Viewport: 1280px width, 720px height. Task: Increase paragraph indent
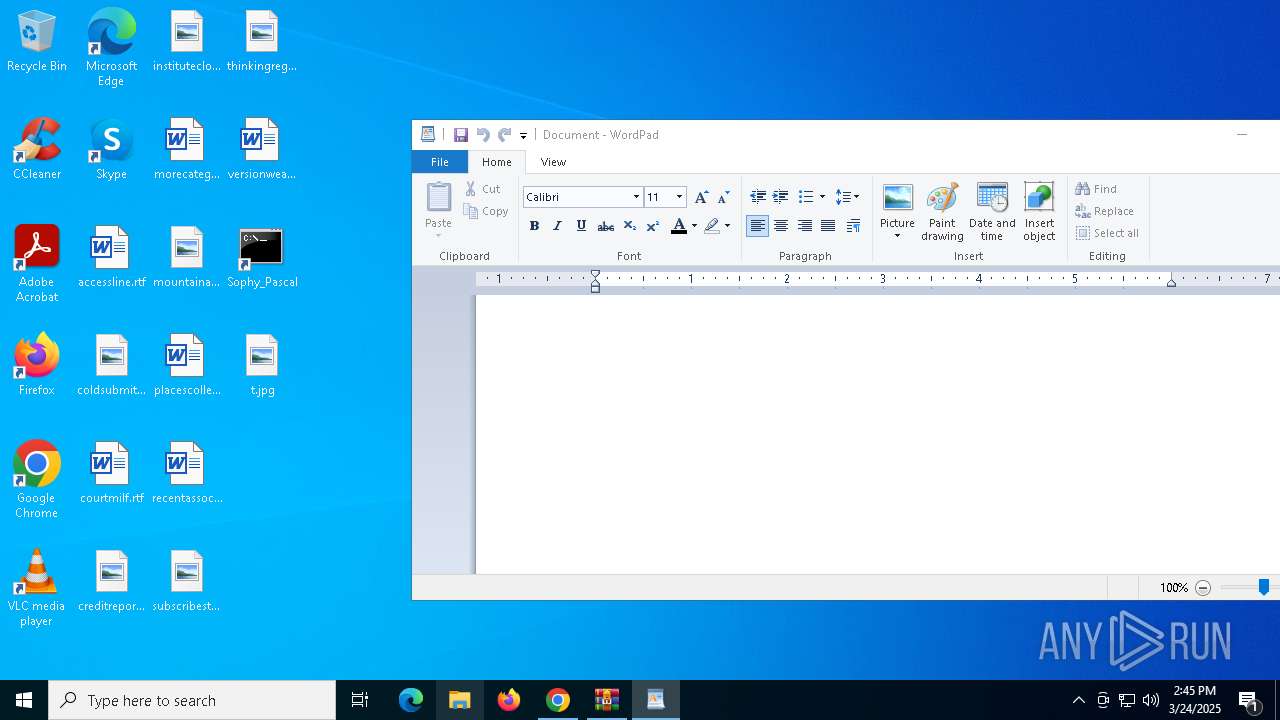click(x=781, y=197)
